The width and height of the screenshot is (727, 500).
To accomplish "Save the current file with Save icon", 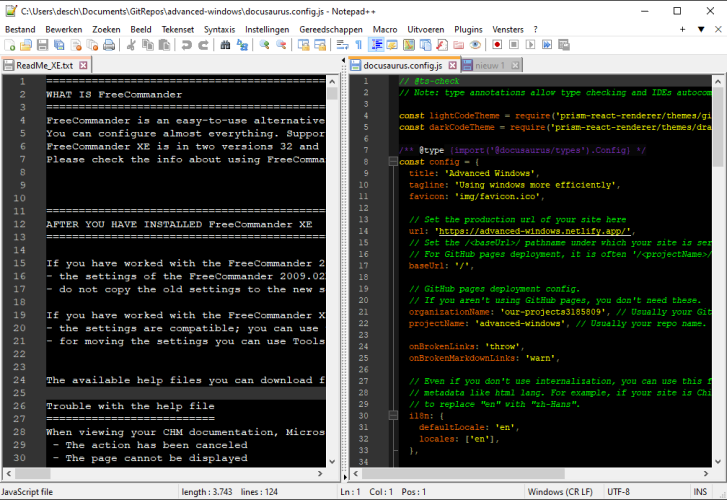I will pyautogui.click(x=43, y=45).
